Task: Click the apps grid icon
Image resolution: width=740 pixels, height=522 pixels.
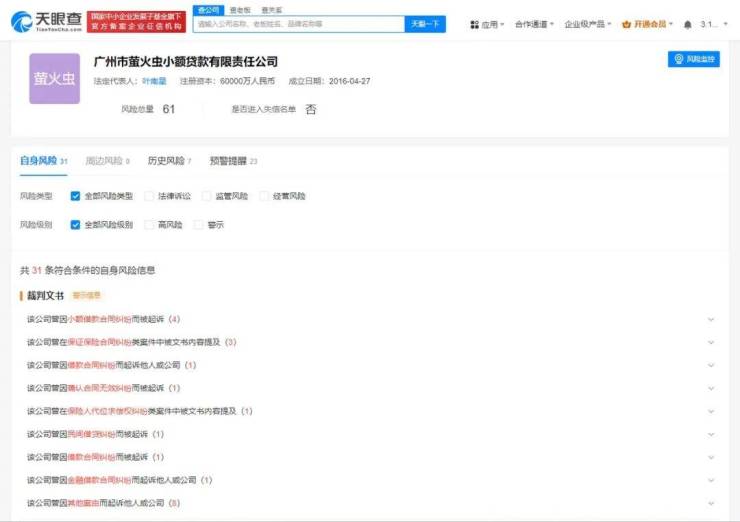Action: tap(474, 25)
